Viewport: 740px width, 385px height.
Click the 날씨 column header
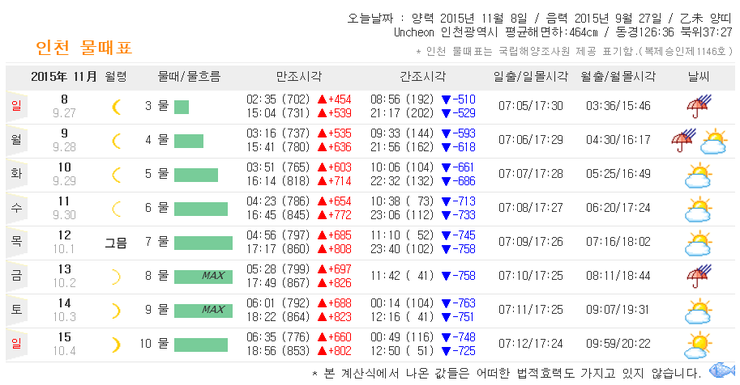coord(698,76)
